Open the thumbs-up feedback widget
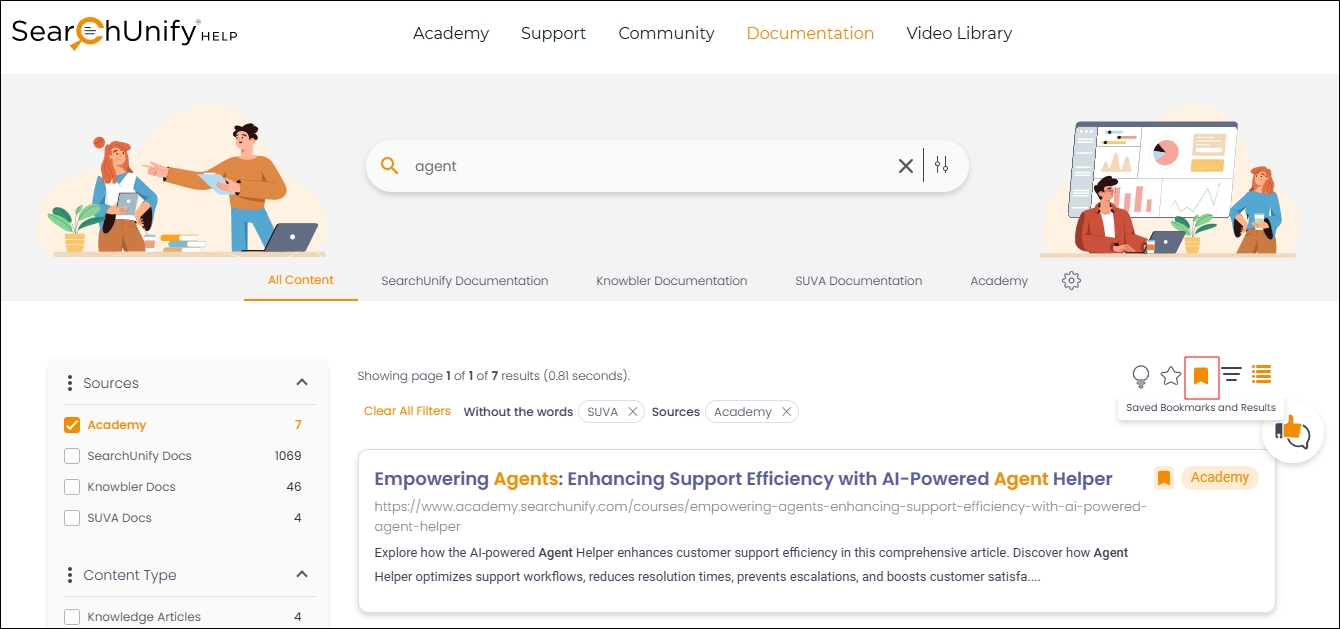This screenshot has height=629, width=1340. (x=1292, y=434)
